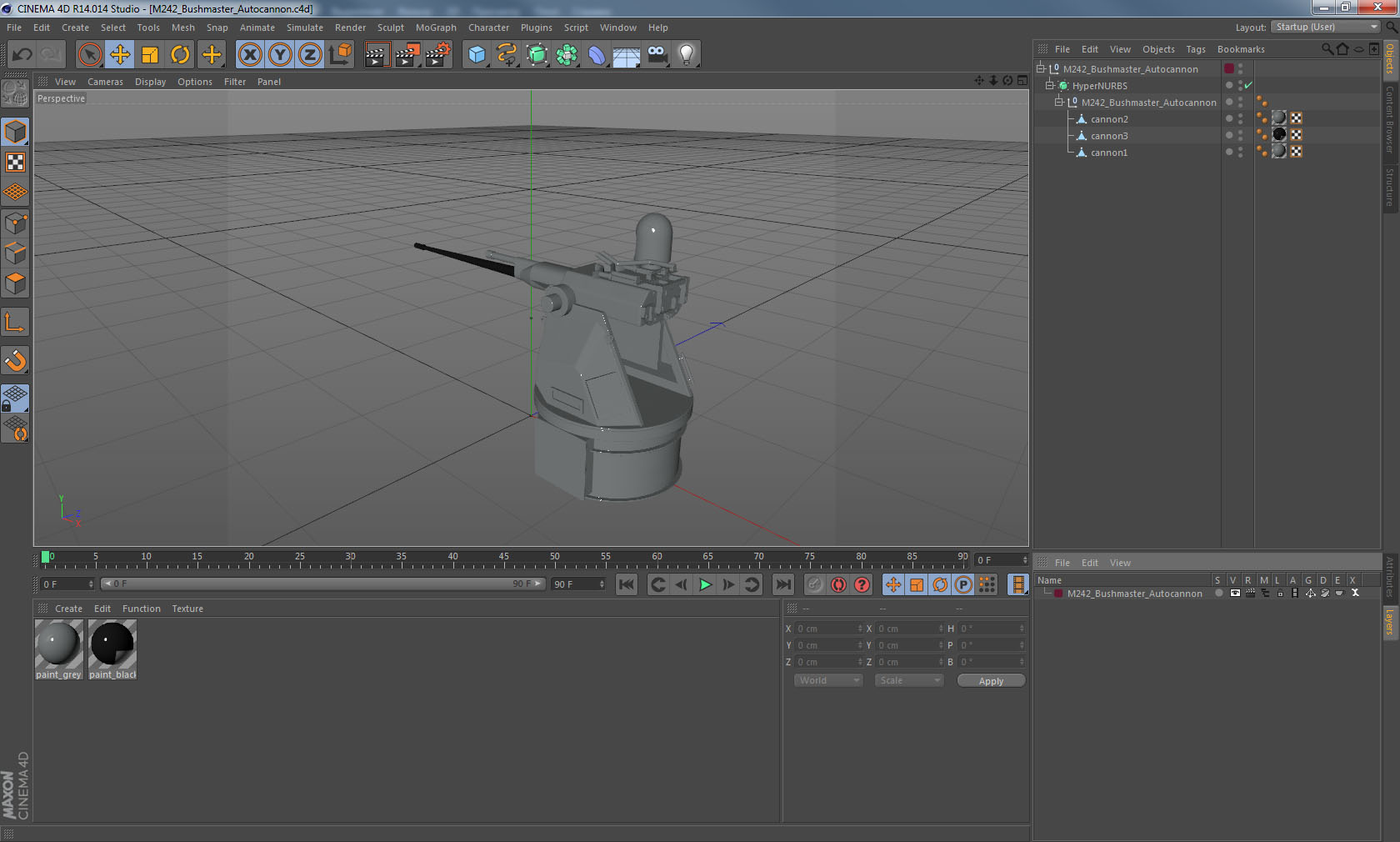Screen dimensions: 1400x842
Task: Toggle layer visibility eye for M242_Bushmaster_Autocannon
Action: click(x=1235, y=594)
